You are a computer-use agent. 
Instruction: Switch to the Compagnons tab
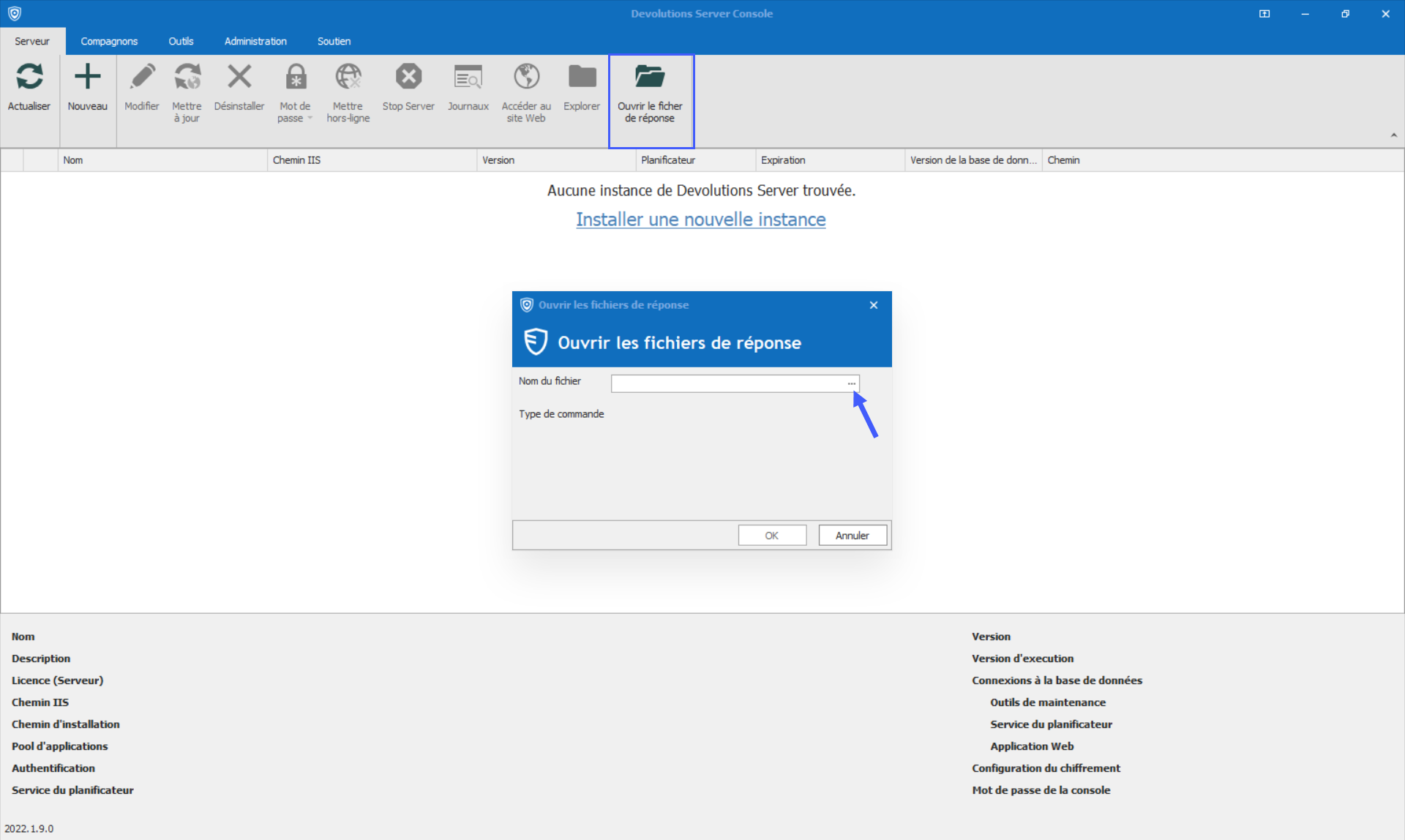pyautogui.click(x=109, y=41)
